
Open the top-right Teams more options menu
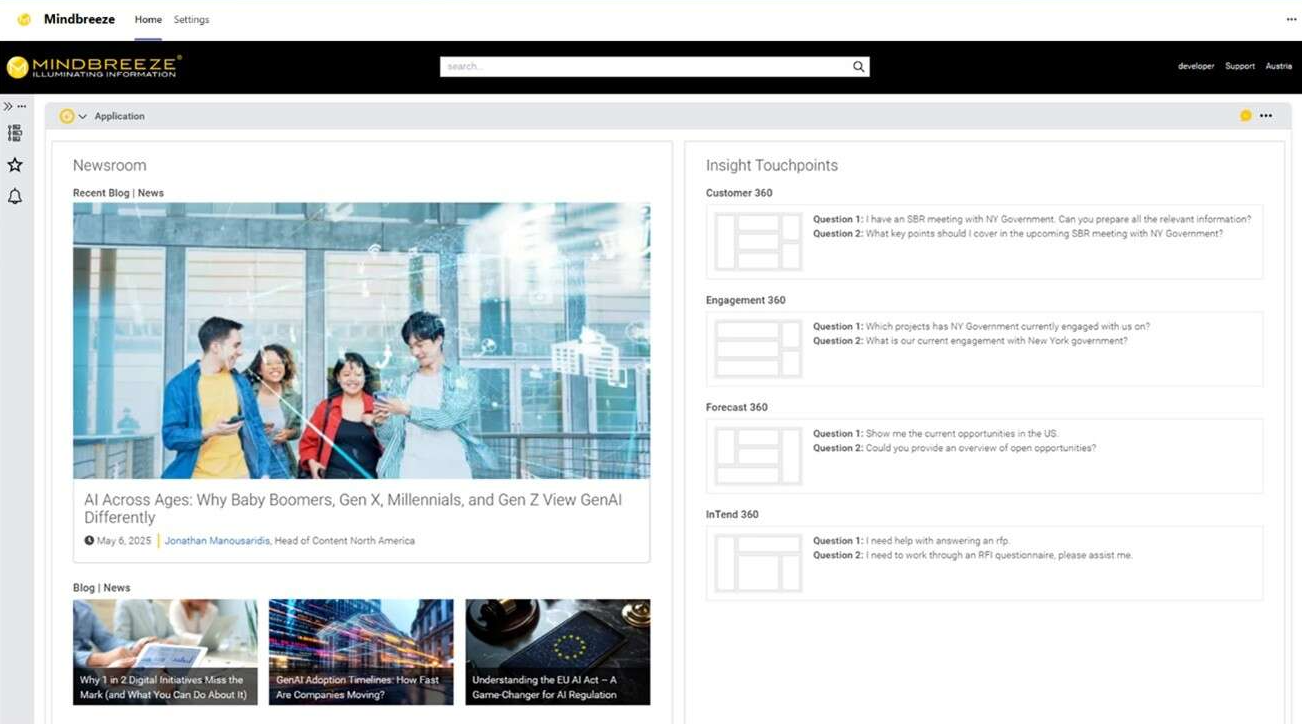tap(1291, 19)
